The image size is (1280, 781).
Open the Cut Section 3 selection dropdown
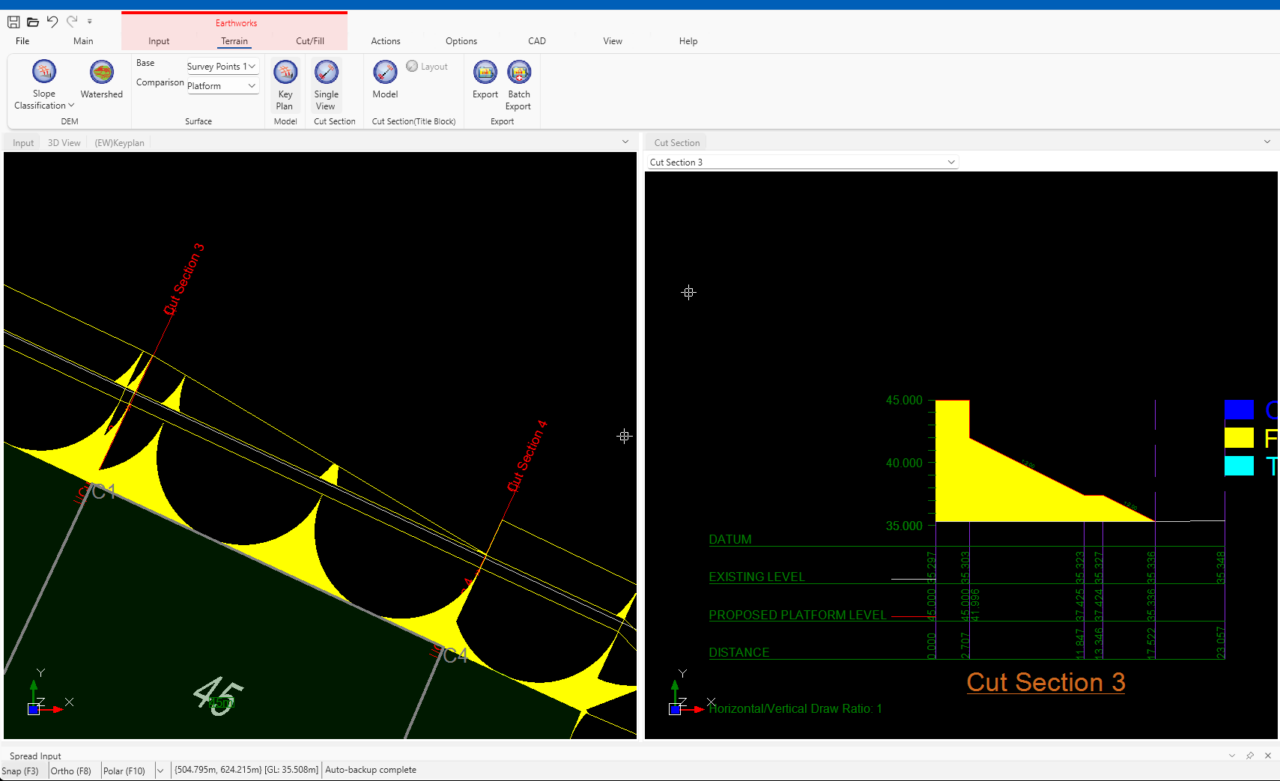click(x=949, y=161)
